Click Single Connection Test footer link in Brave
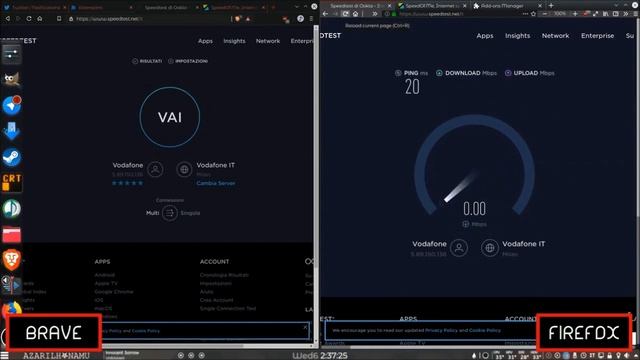The height and width of the screenshot is (360, 640). tap(228, 309)
